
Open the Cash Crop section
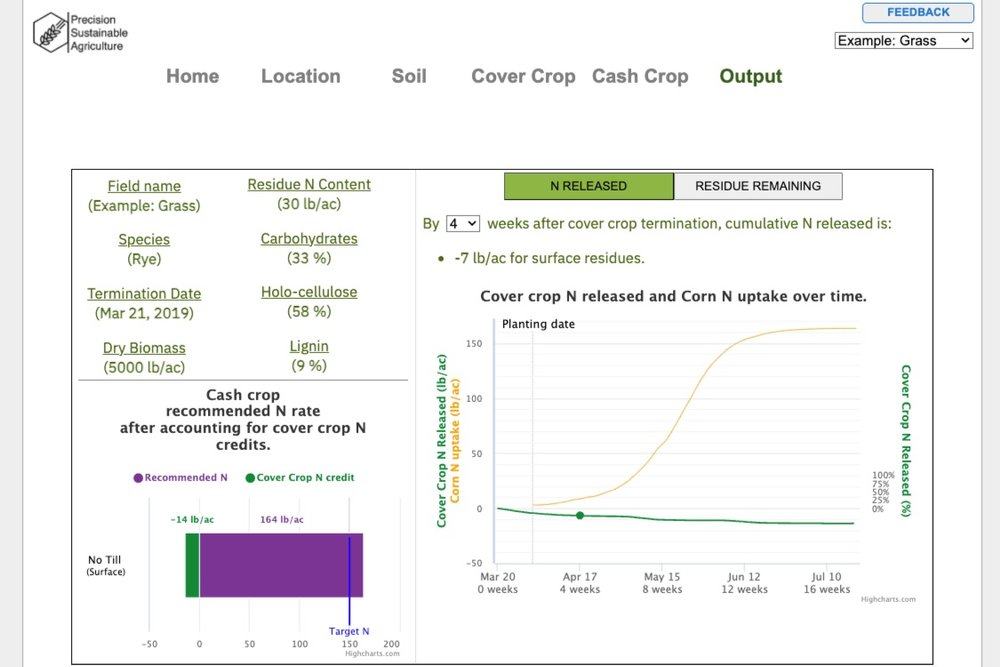click(640, 76)
